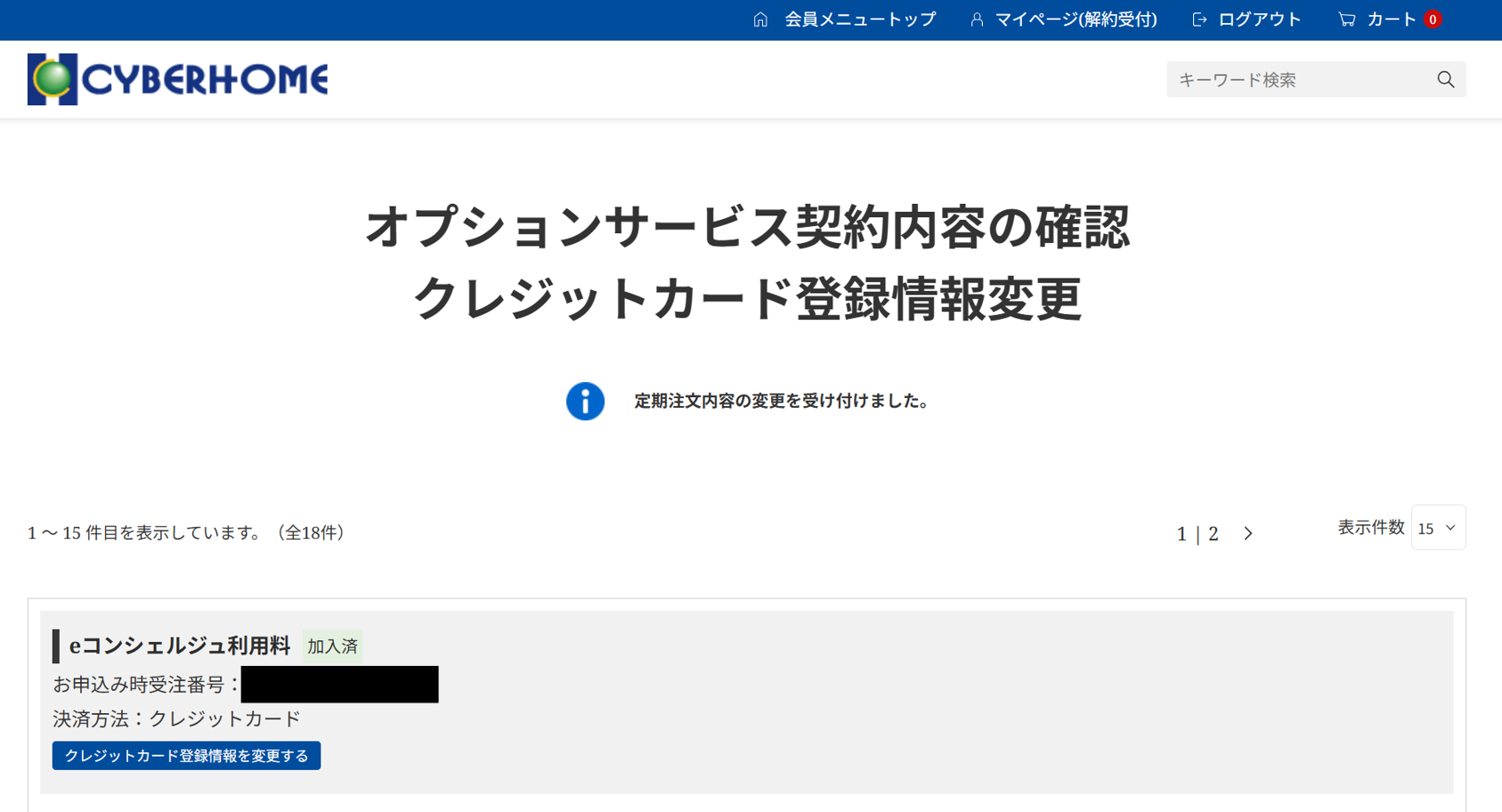The image size is (1502, 812).
Task: Select page 1 in pagination
Action: click(x=1181, y=534)
